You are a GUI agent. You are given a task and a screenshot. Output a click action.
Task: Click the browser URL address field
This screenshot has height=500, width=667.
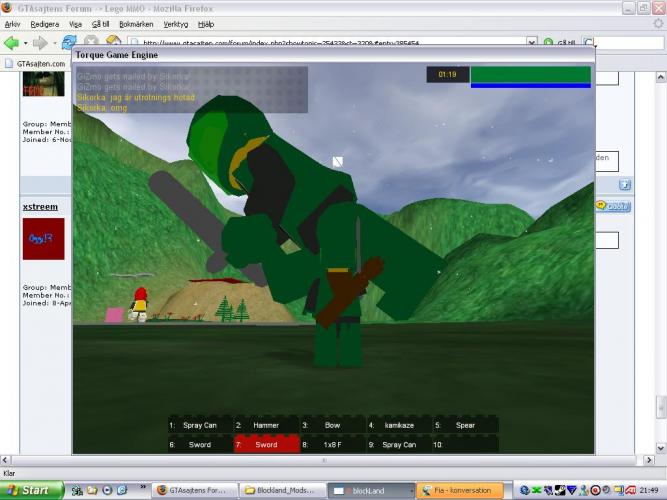[330, 43]
